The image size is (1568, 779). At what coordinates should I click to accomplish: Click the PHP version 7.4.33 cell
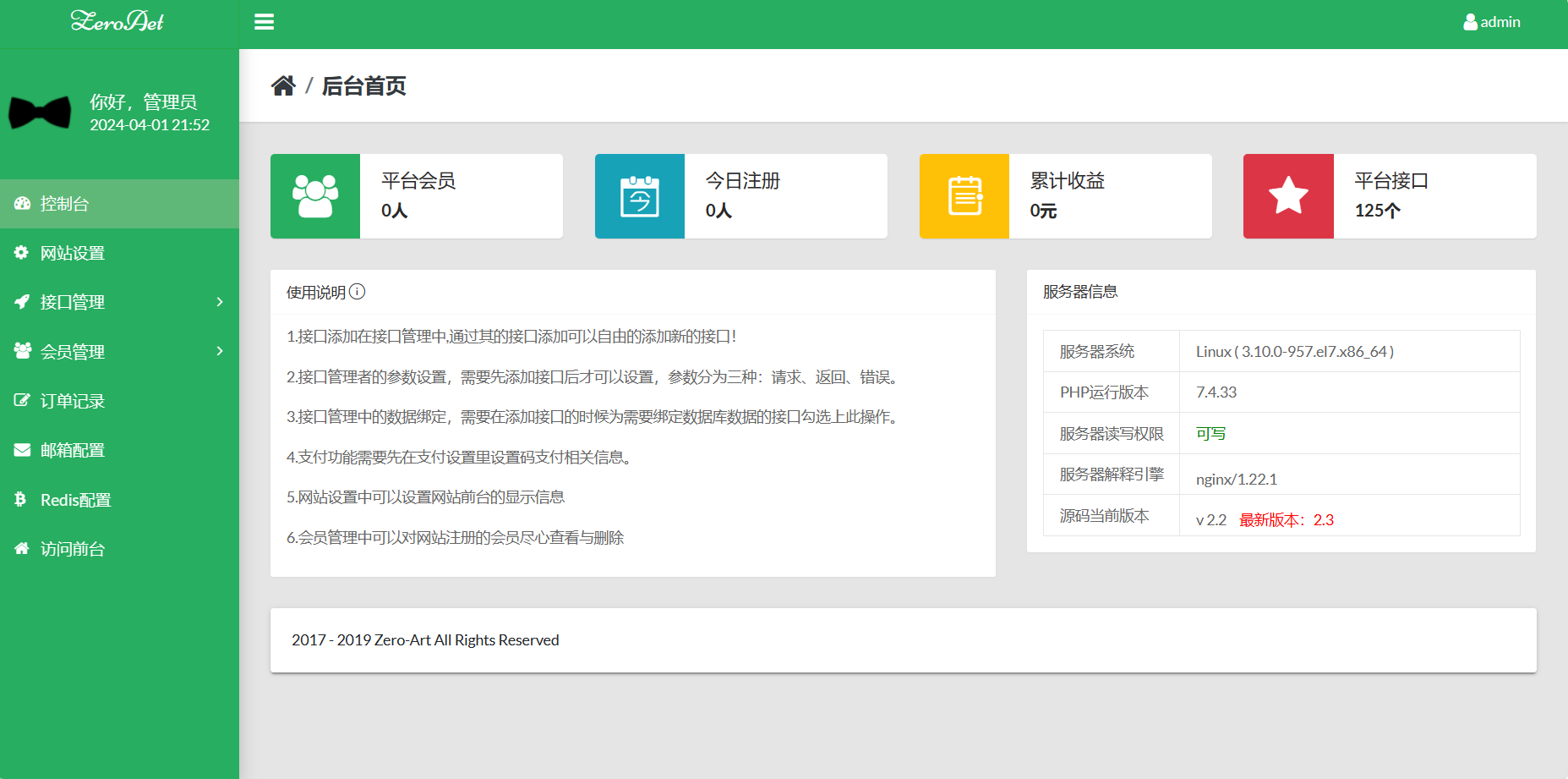[x=1350, y=392]
